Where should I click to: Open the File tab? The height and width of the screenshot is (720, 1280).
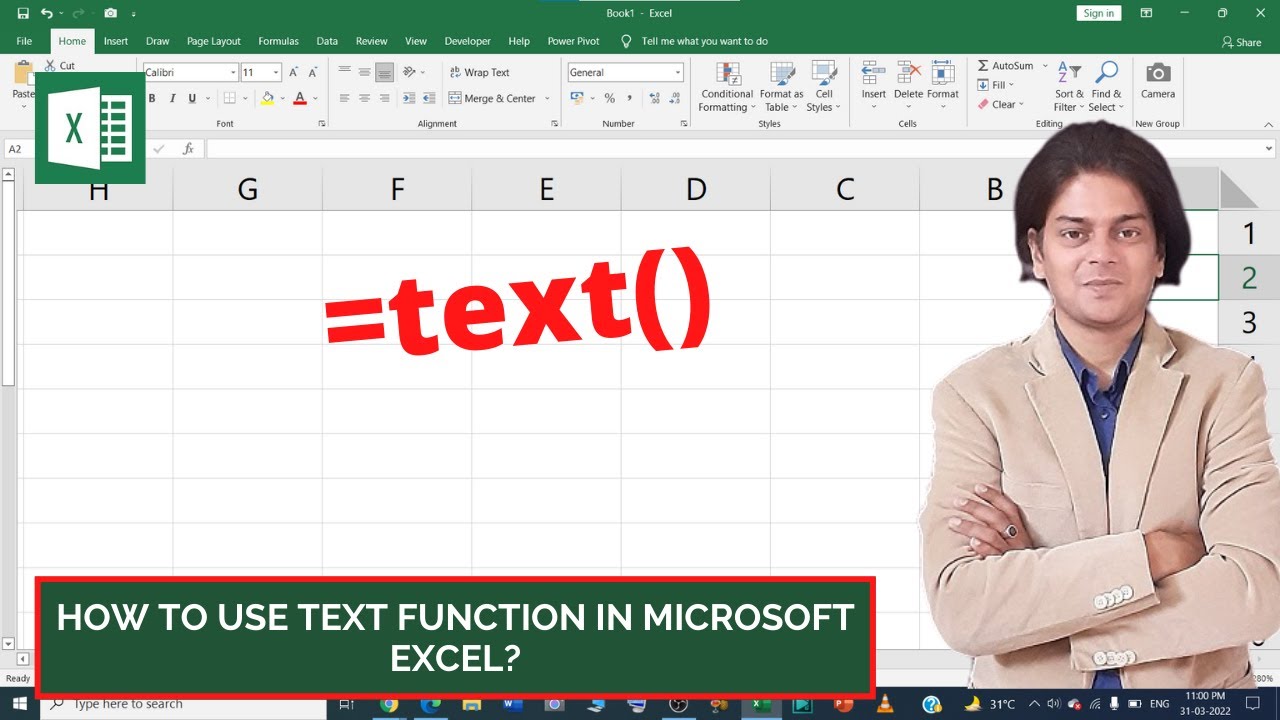tap(24, 41)
